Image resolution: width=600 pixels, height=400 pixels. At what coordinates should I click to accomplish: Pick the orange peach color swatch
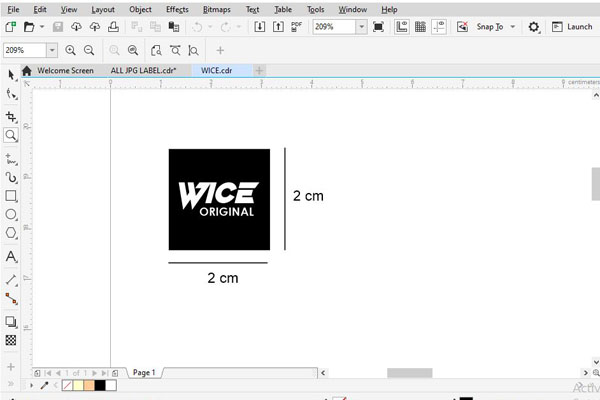[x=89, y=385]
